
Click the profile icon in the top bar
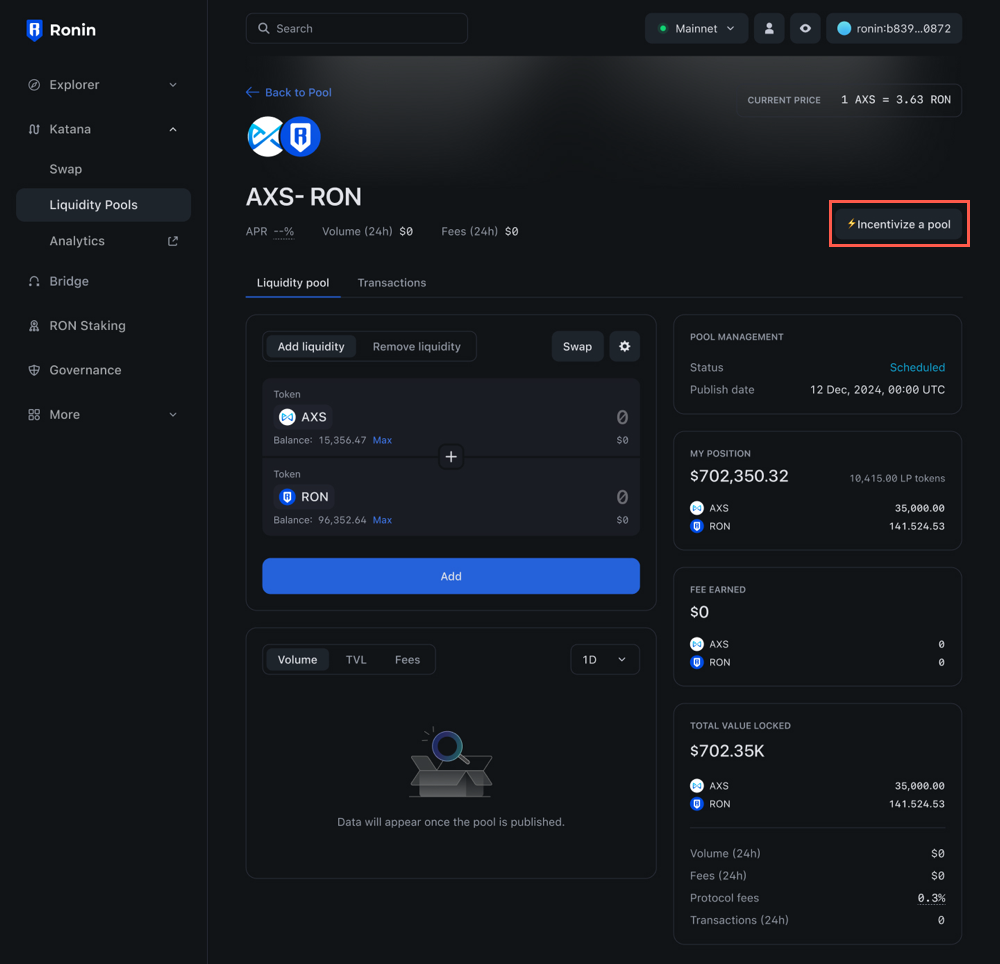click(769, 28)
